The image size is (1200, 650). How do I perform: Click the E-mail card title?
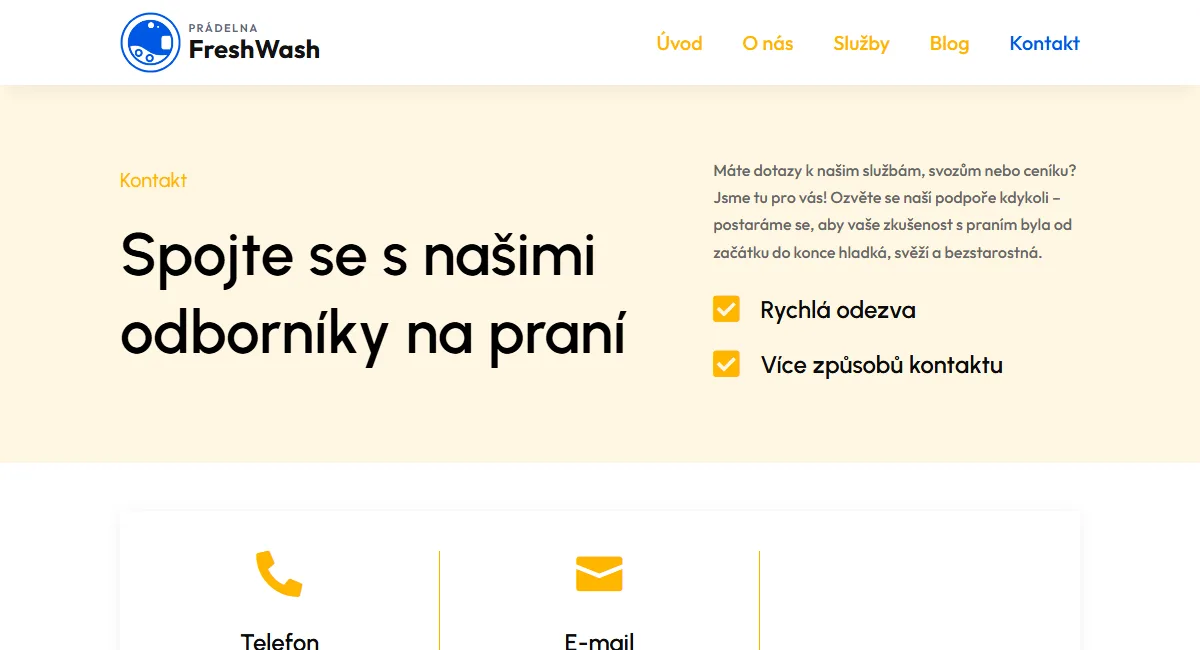(x=599, y=641)
